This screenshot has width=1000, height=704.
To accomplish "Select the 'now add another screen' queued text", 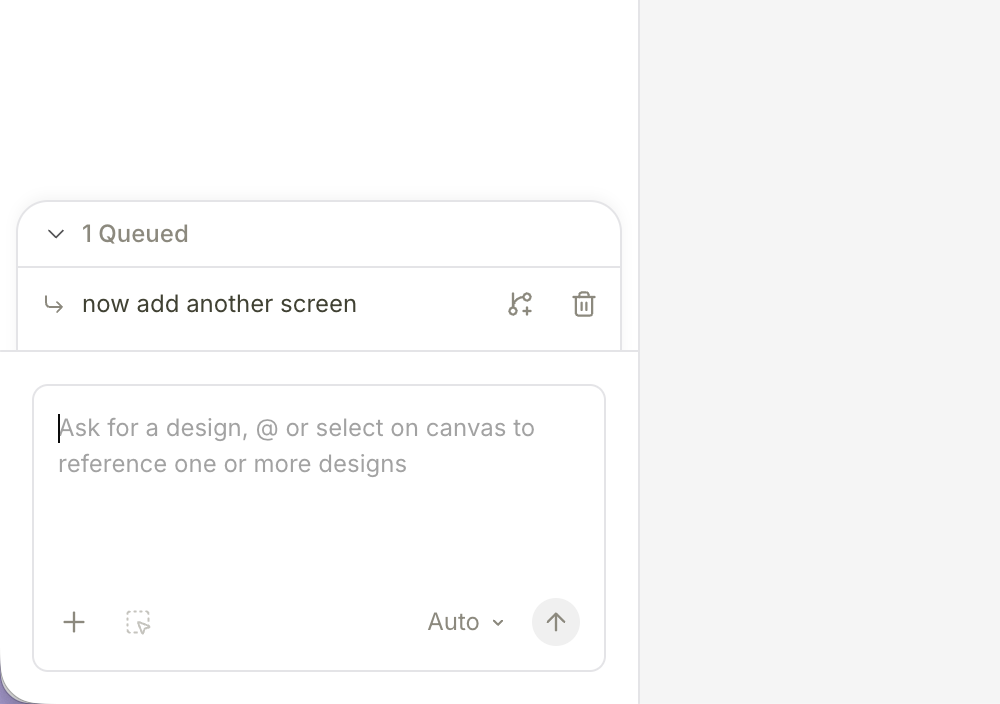I will [x=219, y=304].
